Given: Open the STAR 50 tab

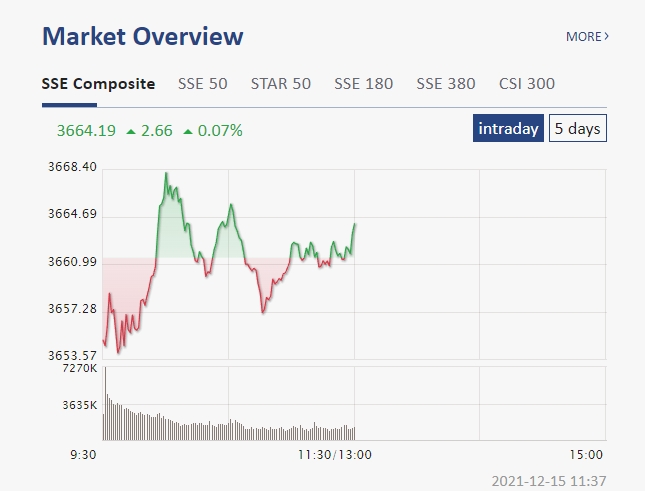Looking at the screenshot, I should [x=280, y=84].
